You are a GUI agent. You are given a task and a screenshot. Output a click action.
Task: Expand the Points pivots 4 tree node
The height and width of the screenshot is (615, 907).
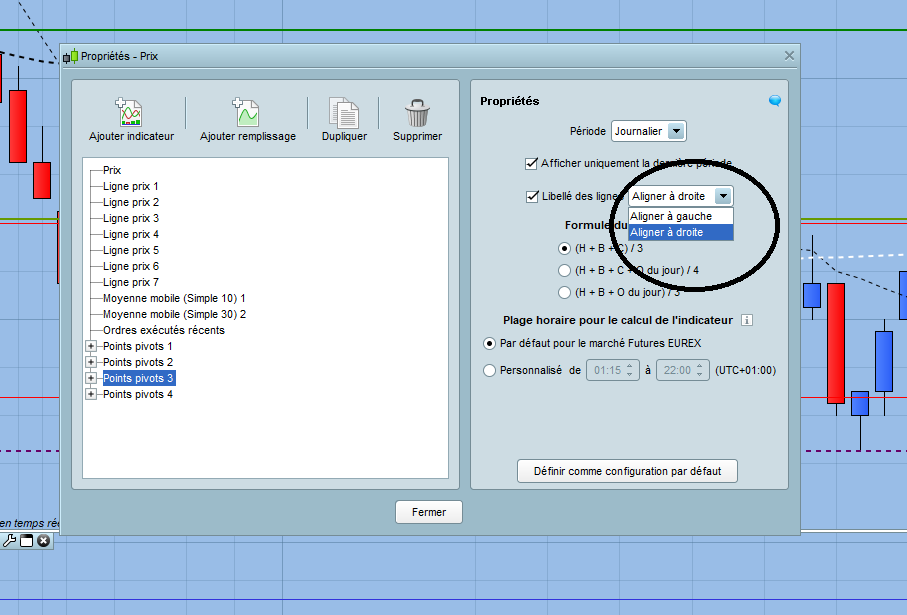pos(91,394)
